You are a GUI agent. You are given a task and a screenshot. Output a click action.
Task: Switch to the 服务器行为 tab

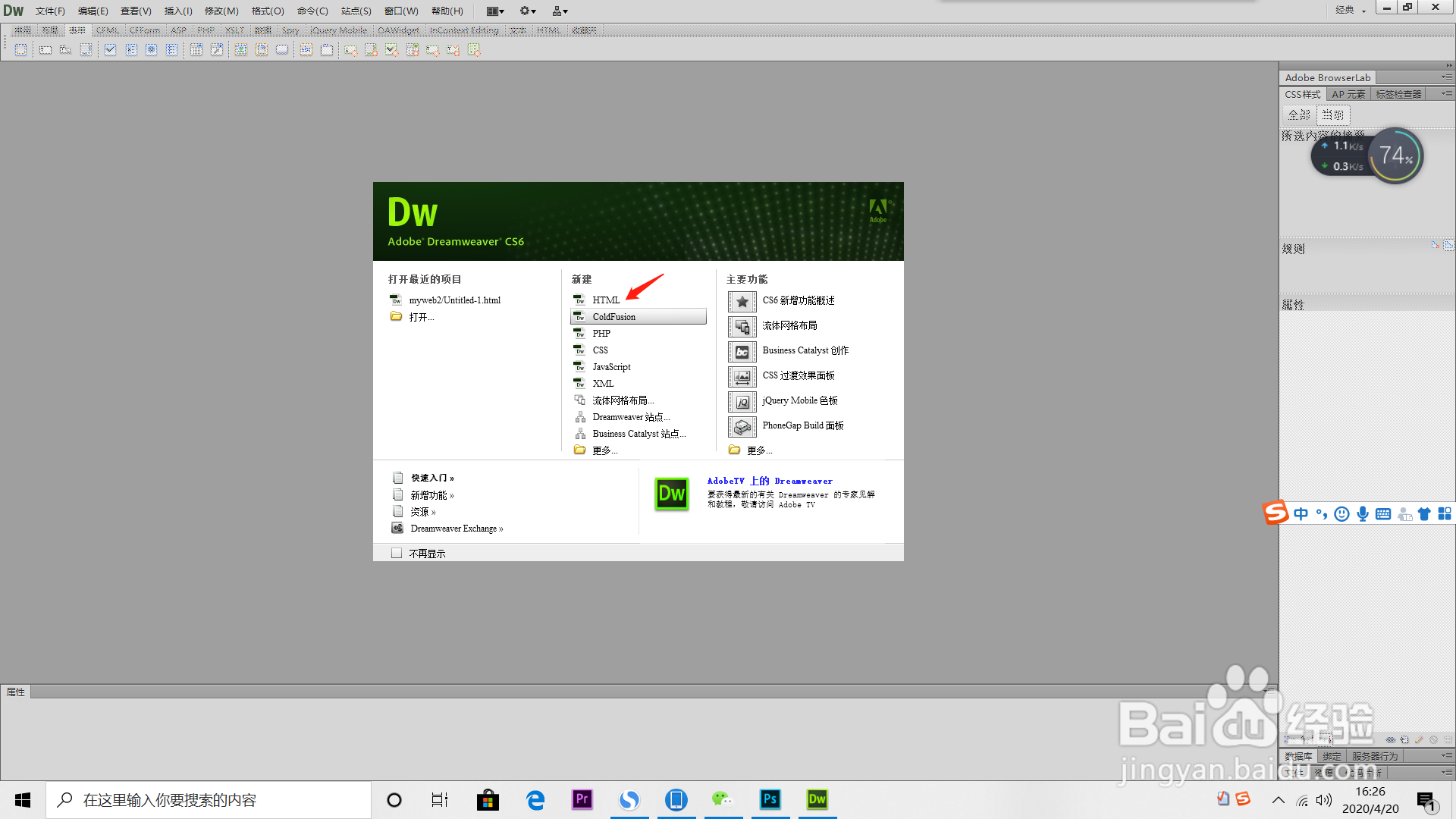(1374, 756)
